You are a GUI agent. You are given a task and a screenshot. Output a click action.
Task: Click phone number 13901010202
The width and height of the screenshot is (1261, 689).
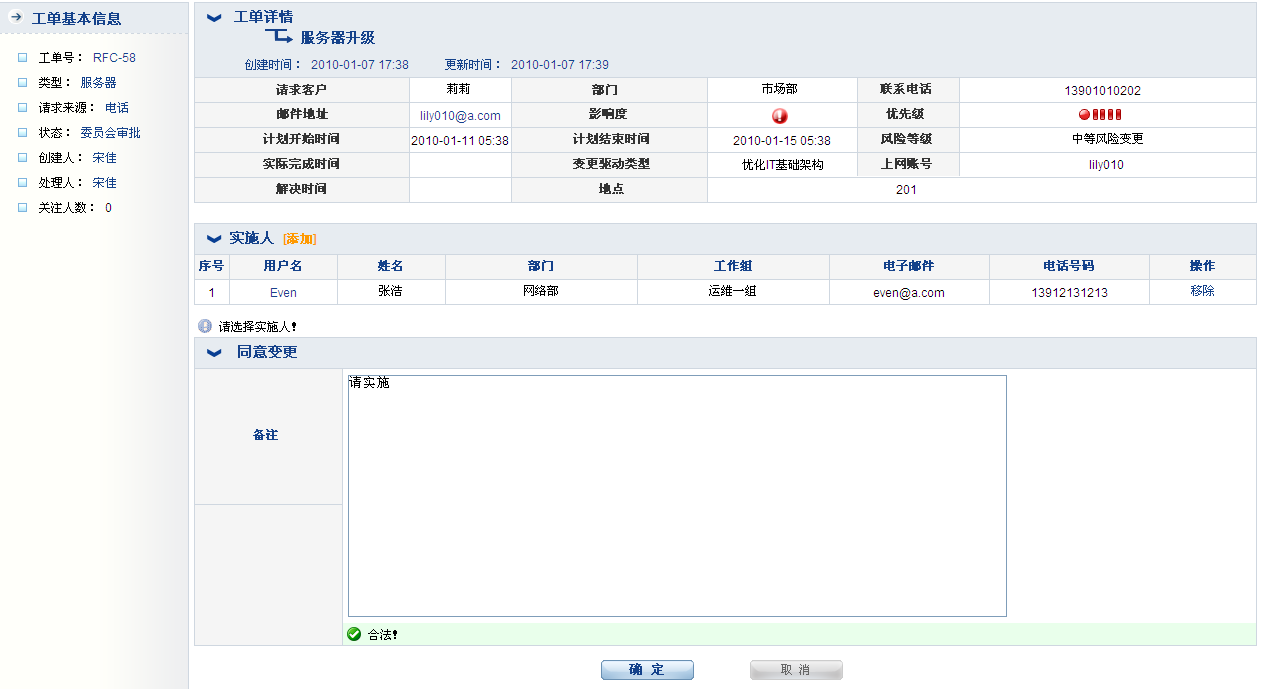click(x=1102, y=91)
